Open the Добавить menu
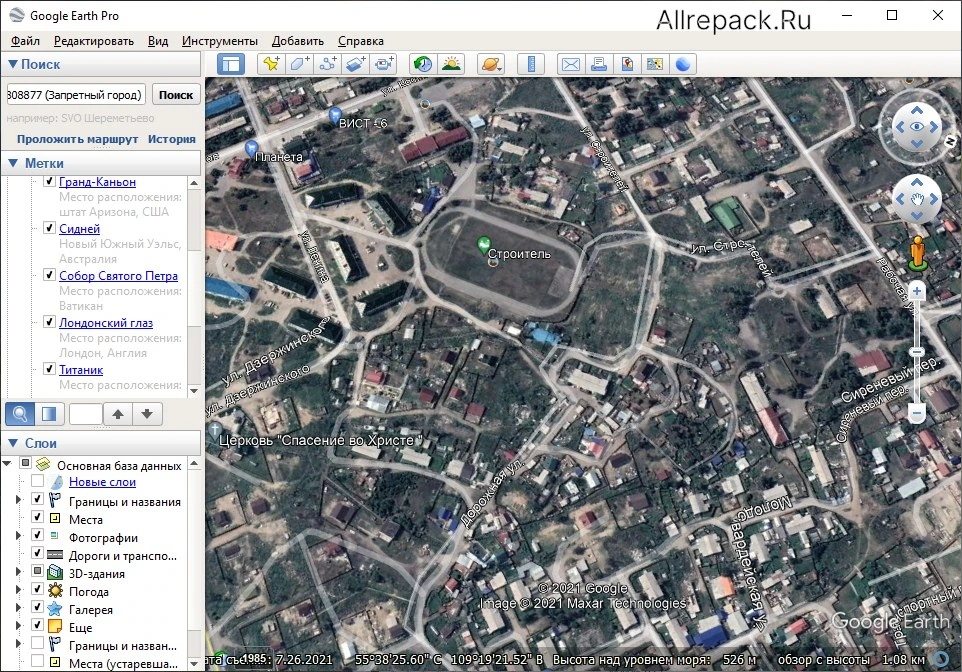The width and height of the screenshot is (962, 672). click(298, 41)
